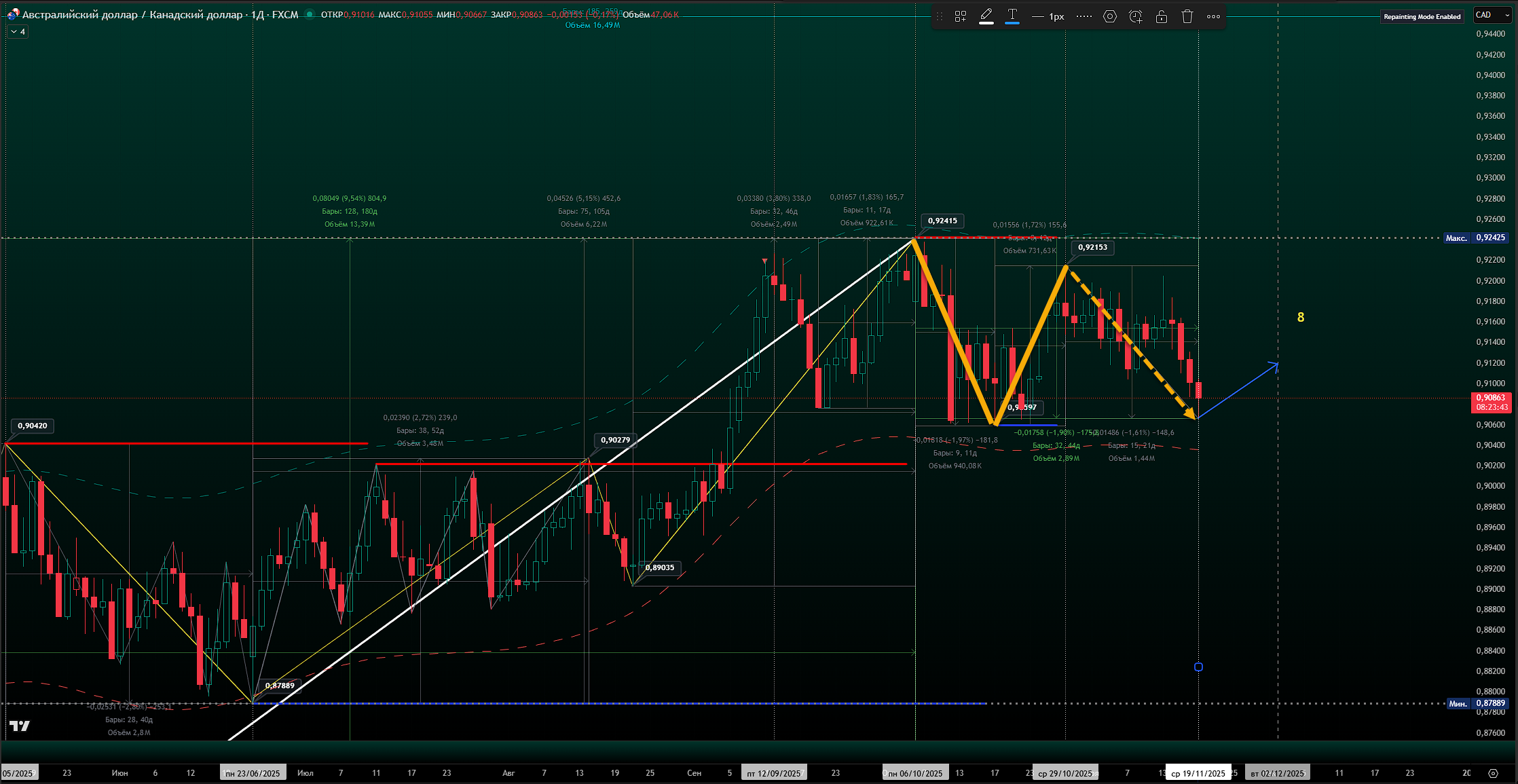The width and height of the screenshot is (1518, 784).
Task: Toggle the lock on the drawing
Action: point(1162,16)
